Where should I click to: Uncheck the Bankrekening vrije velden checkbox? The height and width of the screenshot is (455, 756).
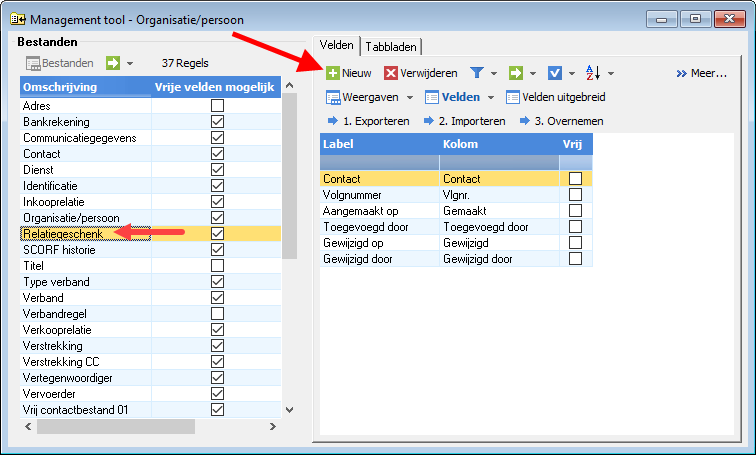[x=217, y=121]
